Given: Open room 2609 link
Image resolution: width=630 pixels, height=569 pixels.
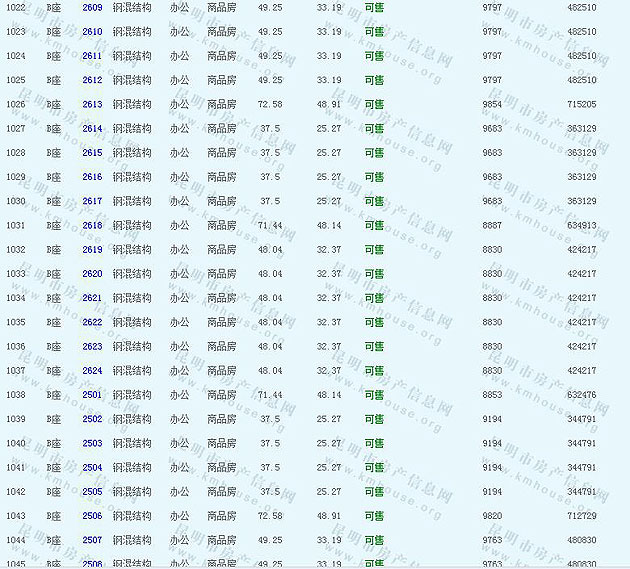Looking at the screenshot, I should click(92, 8).
